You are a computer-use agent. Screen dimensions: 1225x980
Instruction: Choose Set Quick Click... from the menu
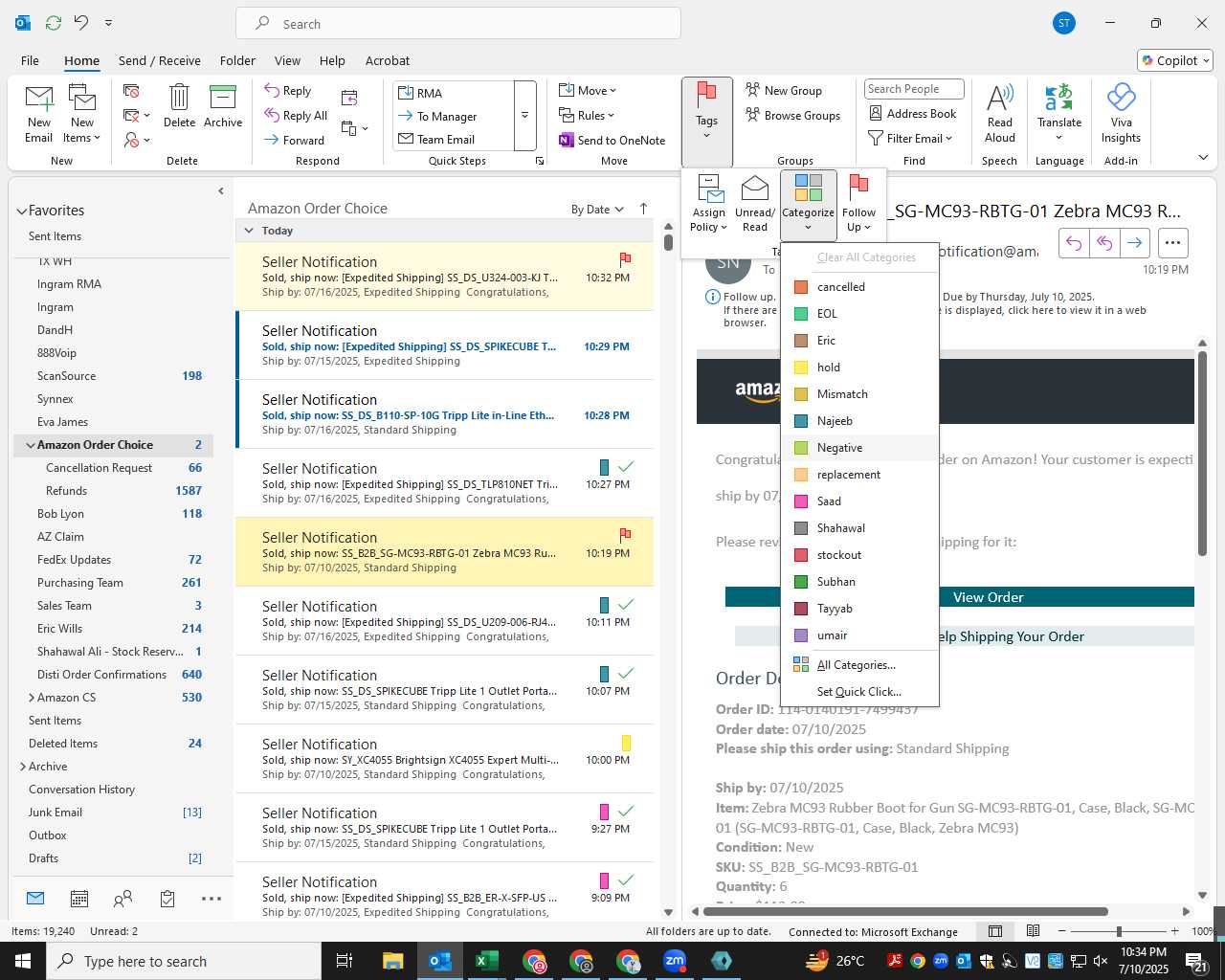859,691
